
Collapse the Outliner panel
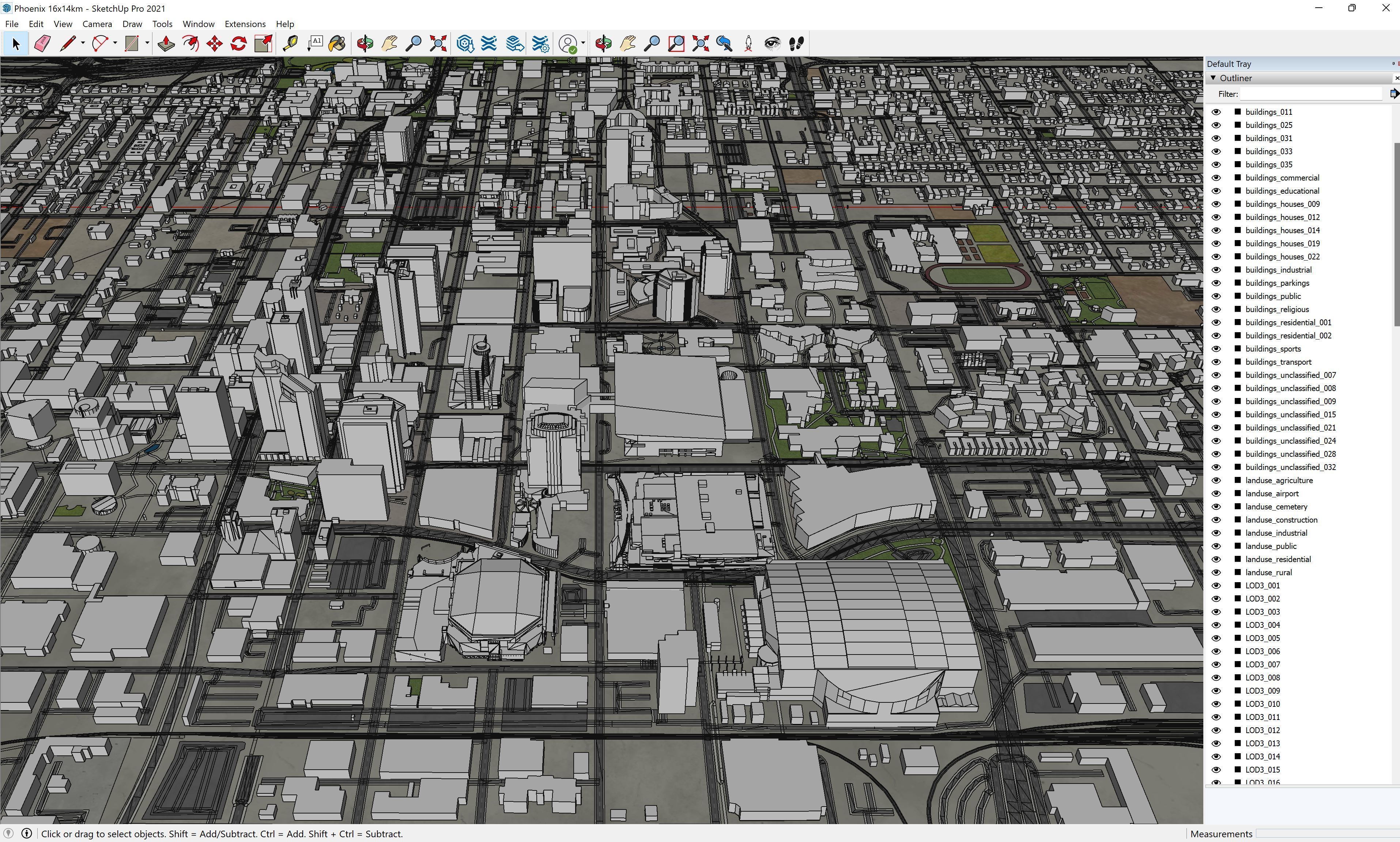pos(1213,78)
